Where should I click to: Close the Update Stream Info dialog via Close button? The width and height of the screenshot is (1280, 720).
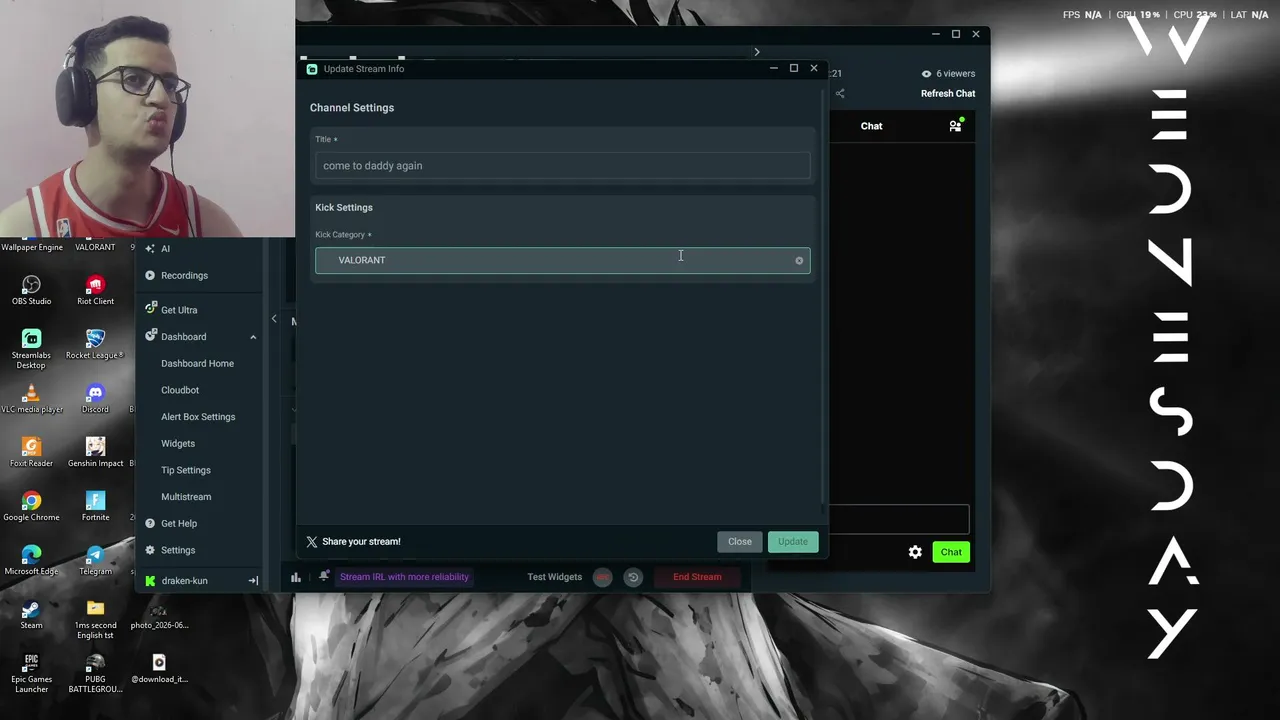click(740, 542)
